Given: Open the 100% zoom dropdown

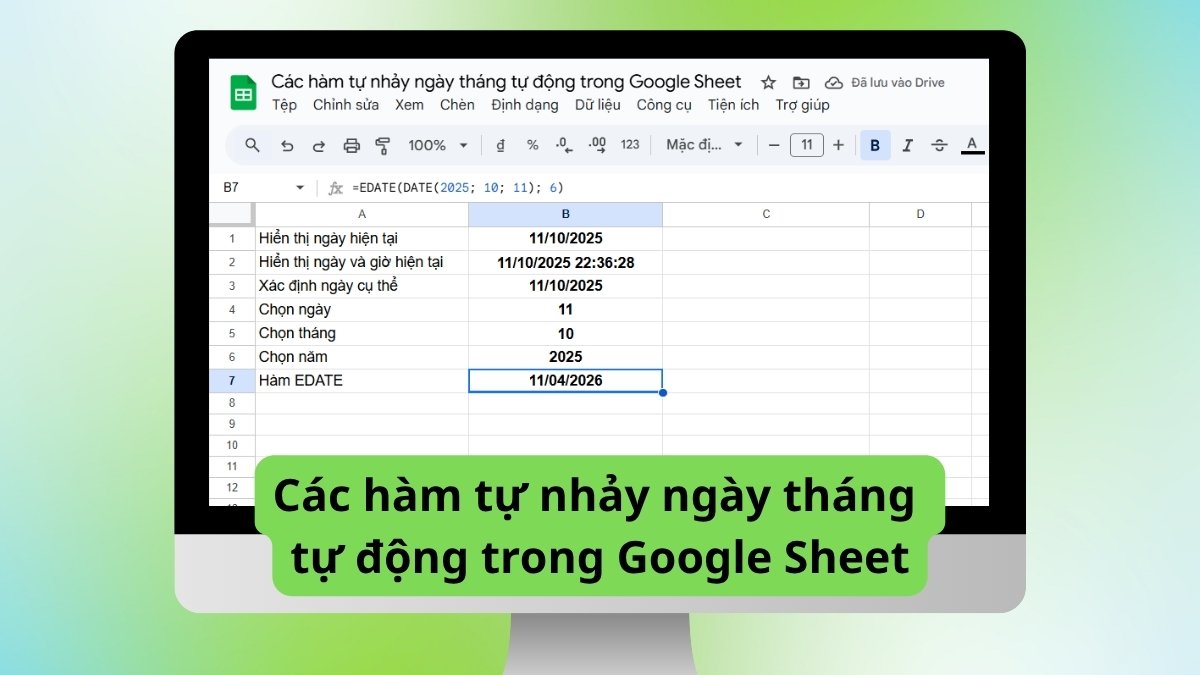Looking at the screenshot, I should click(438, 145).
